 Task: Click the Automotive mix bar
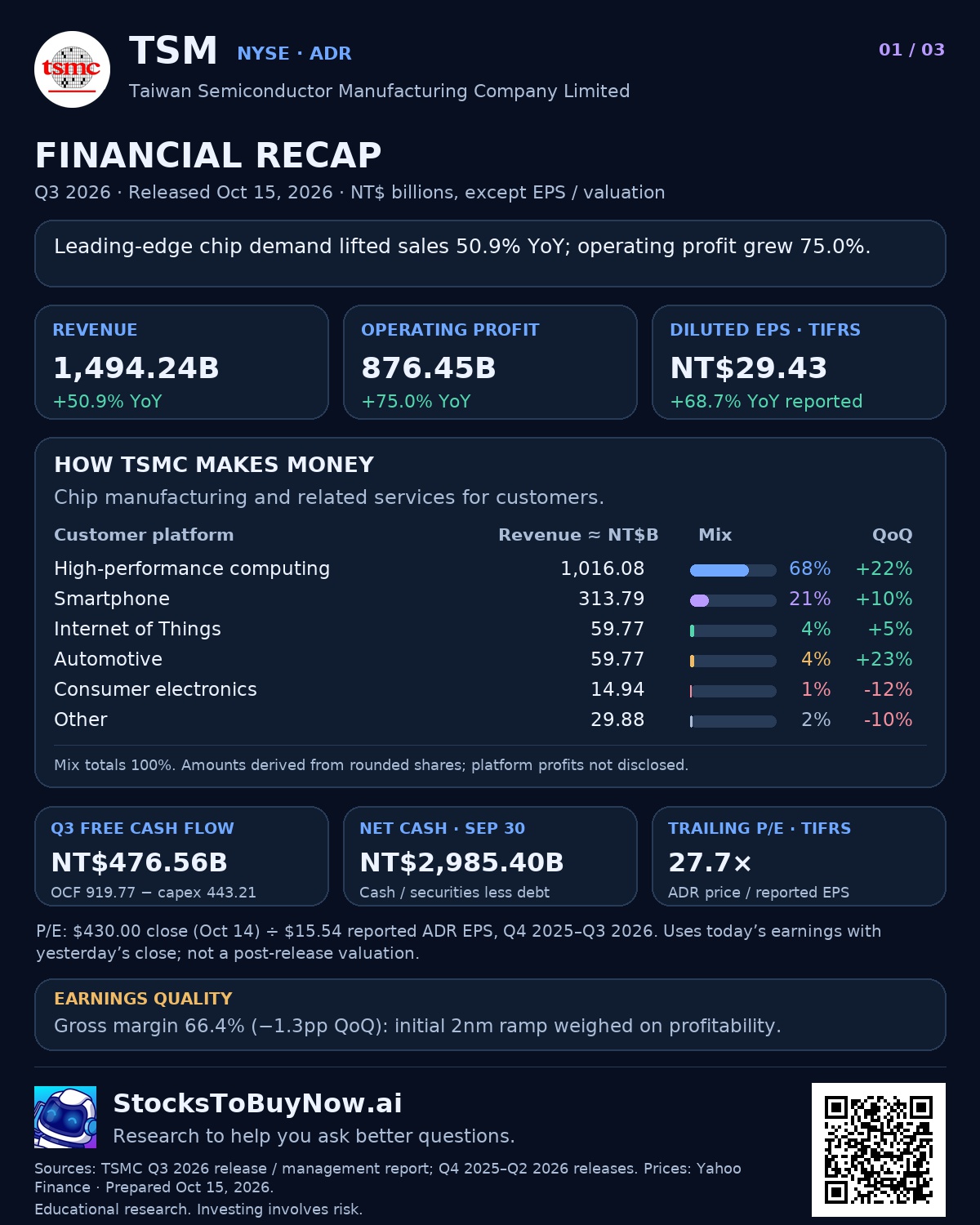point(733,661)
